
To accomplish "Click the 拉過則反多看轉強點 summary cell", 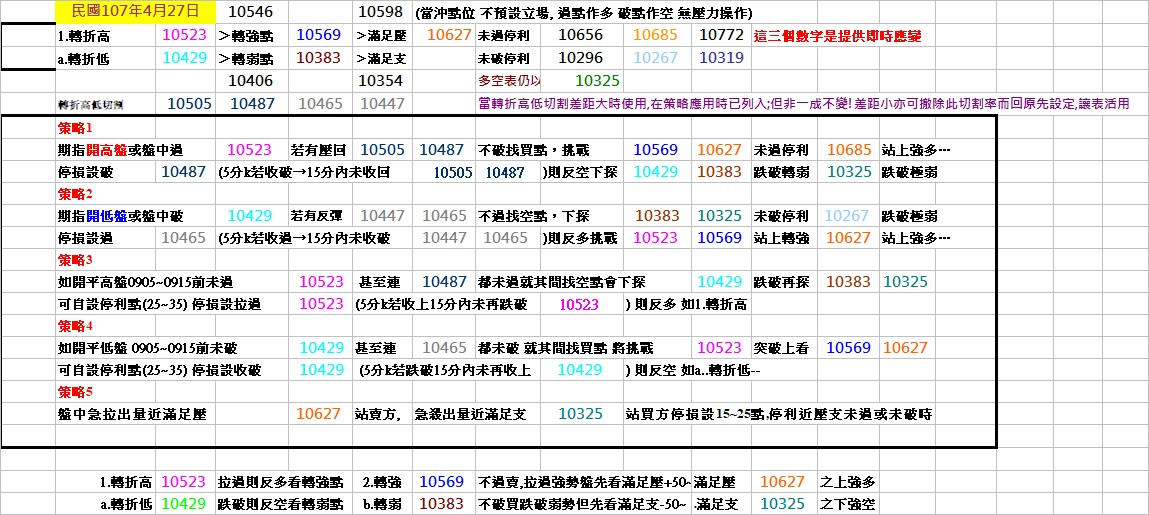I will point(280,483).
